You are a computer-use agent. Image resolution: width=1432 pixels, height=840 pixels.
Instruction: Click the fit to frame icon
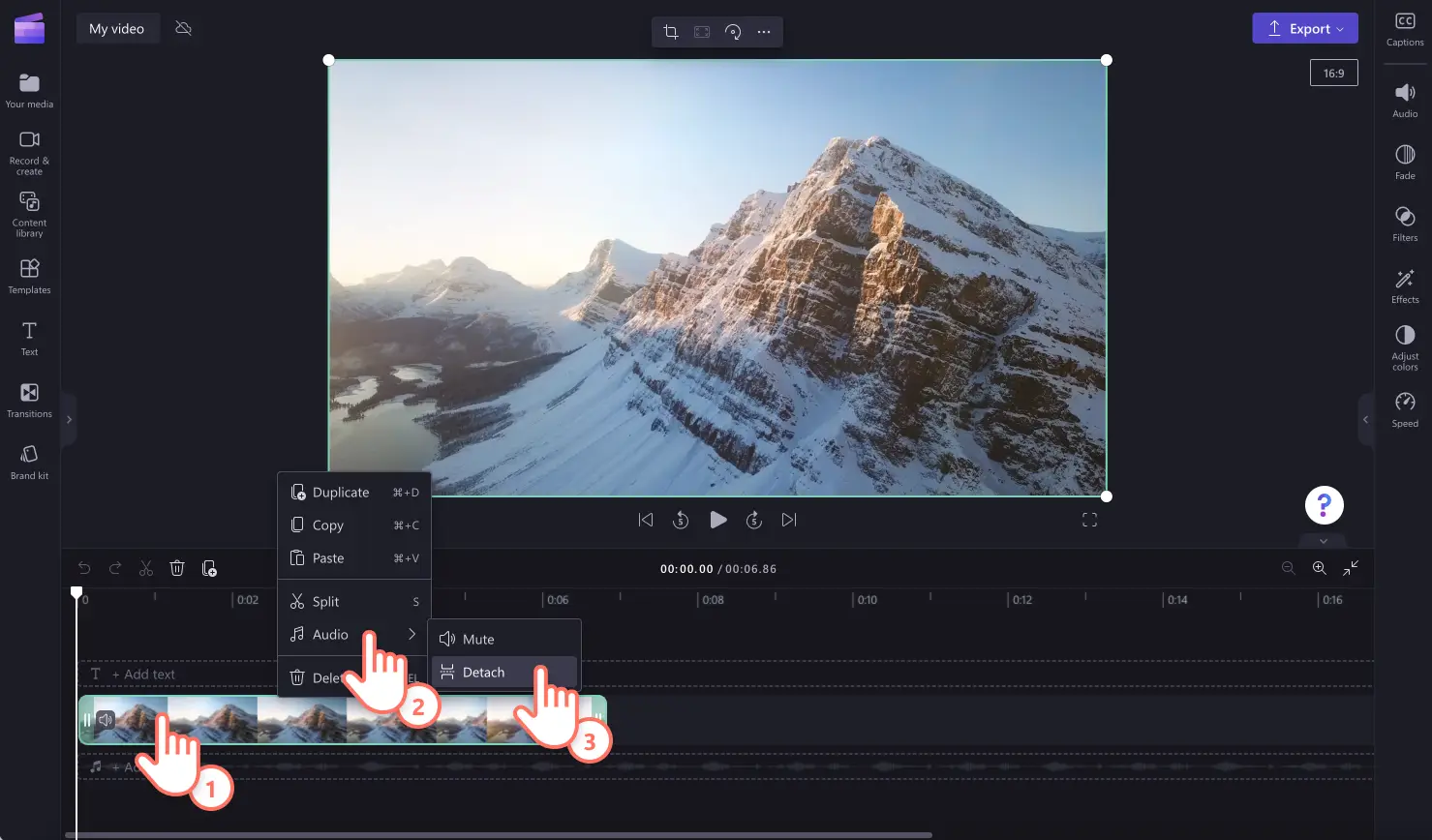[702, 32]
